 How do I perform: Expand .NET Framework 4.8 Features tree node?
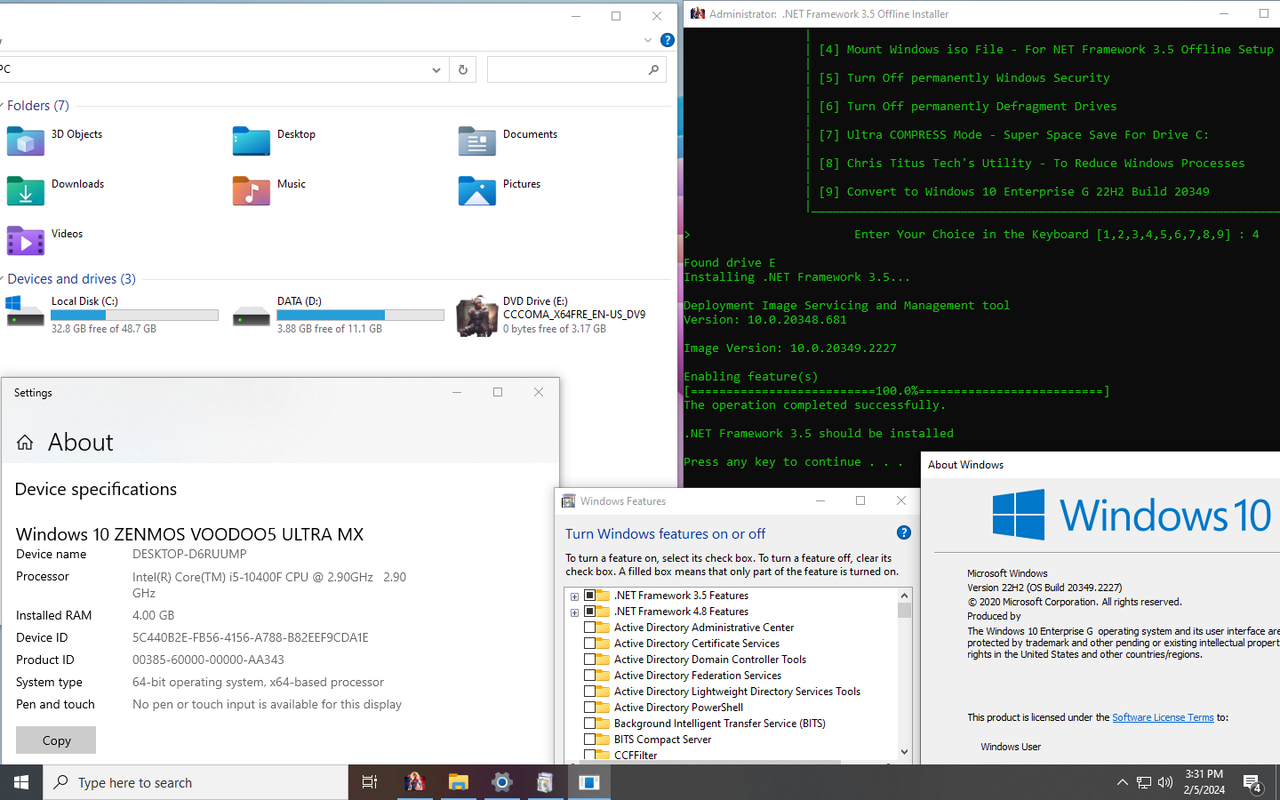point(574,612)
